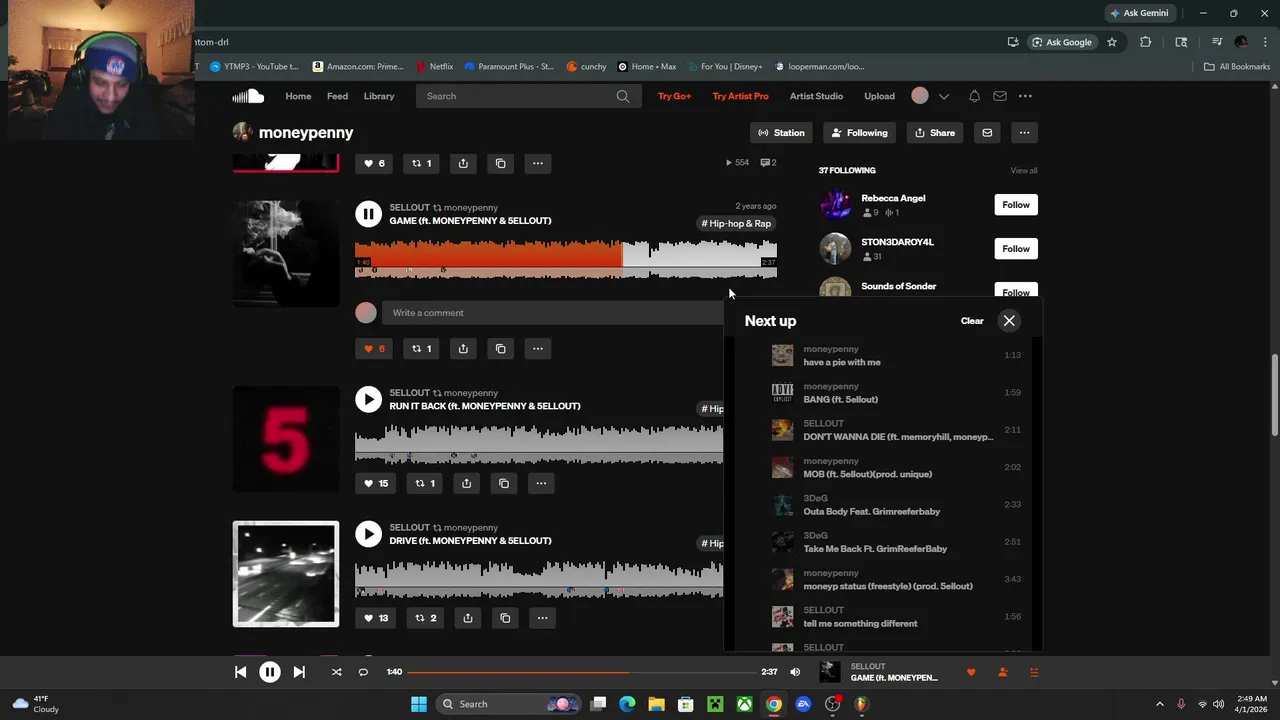Like DRIVE track with 13 likes
Viewport: 1280px width, 720px height.
376,618
